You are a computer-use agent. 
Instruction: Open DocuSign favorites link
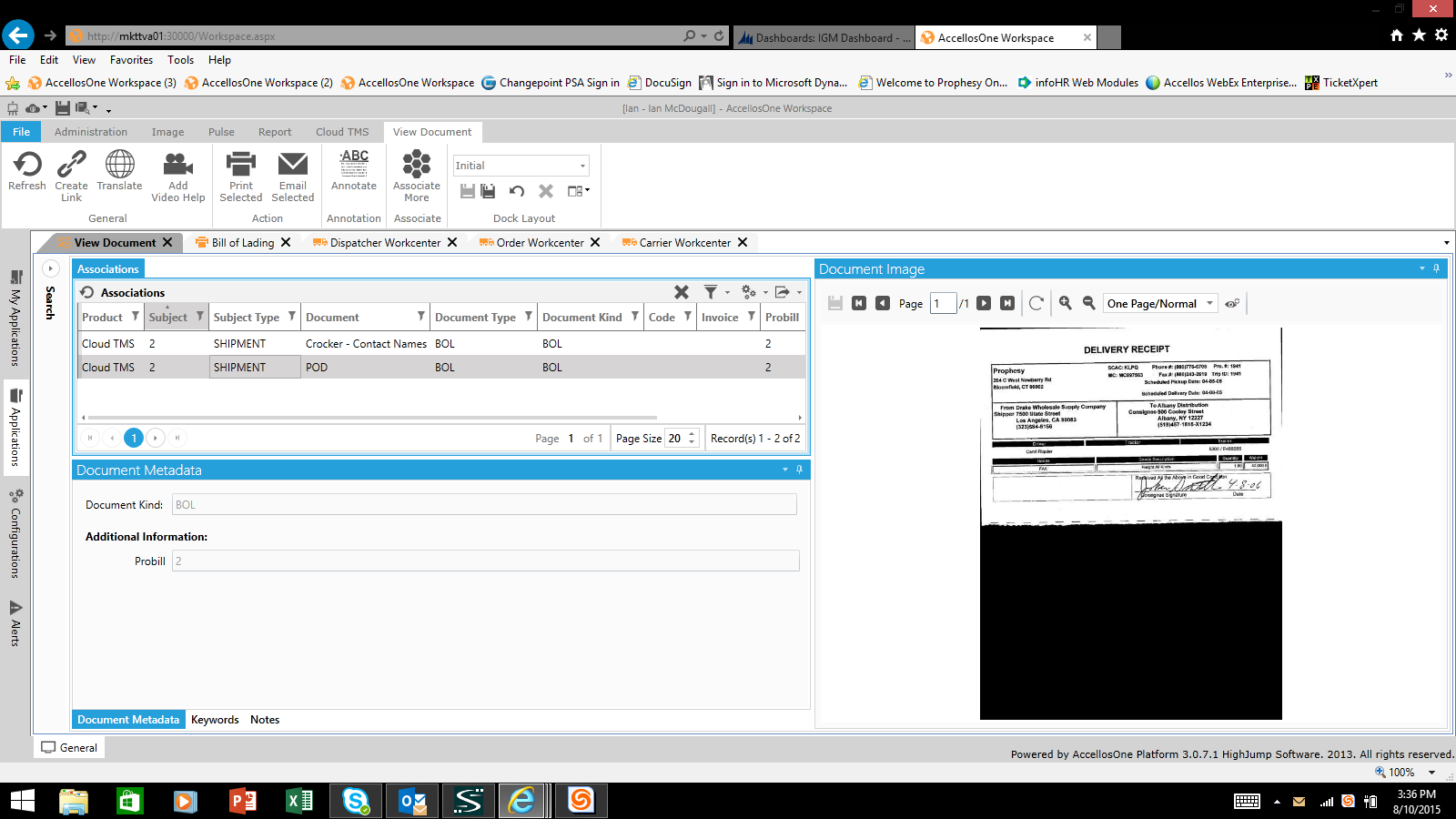tap(660, 83)
